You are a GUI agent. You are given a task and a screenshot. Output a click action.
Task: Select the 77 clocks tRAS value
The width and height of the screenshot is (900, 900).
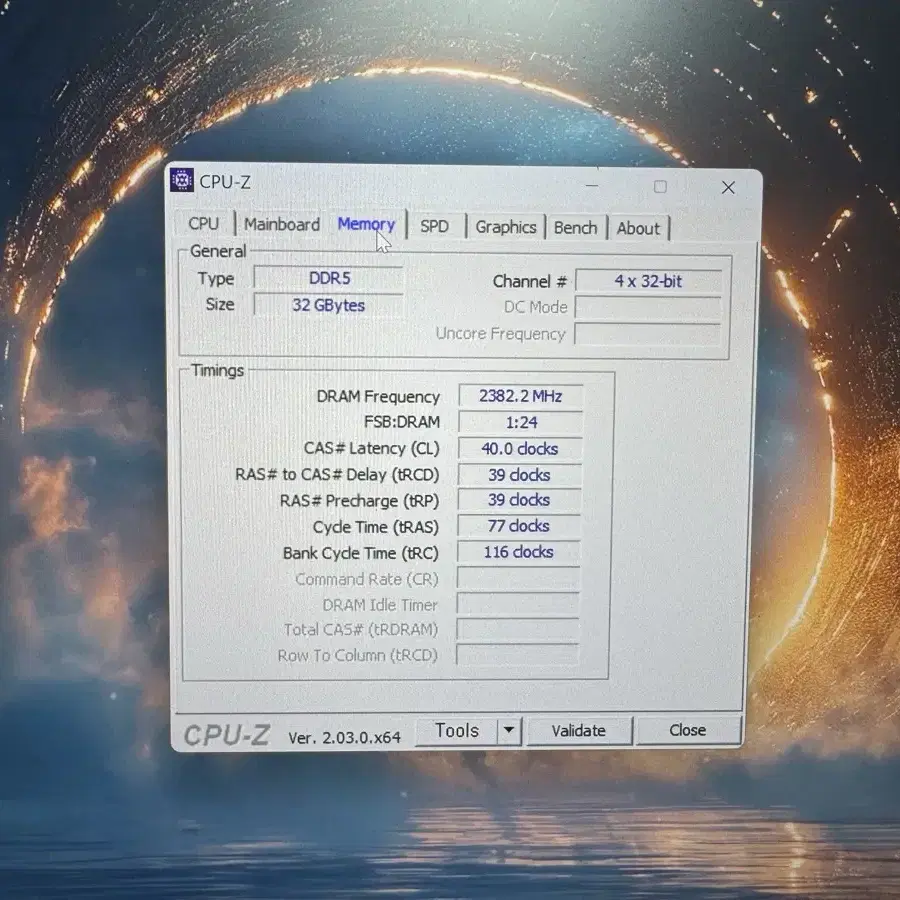pyautogui.click(x=519, y=526)
